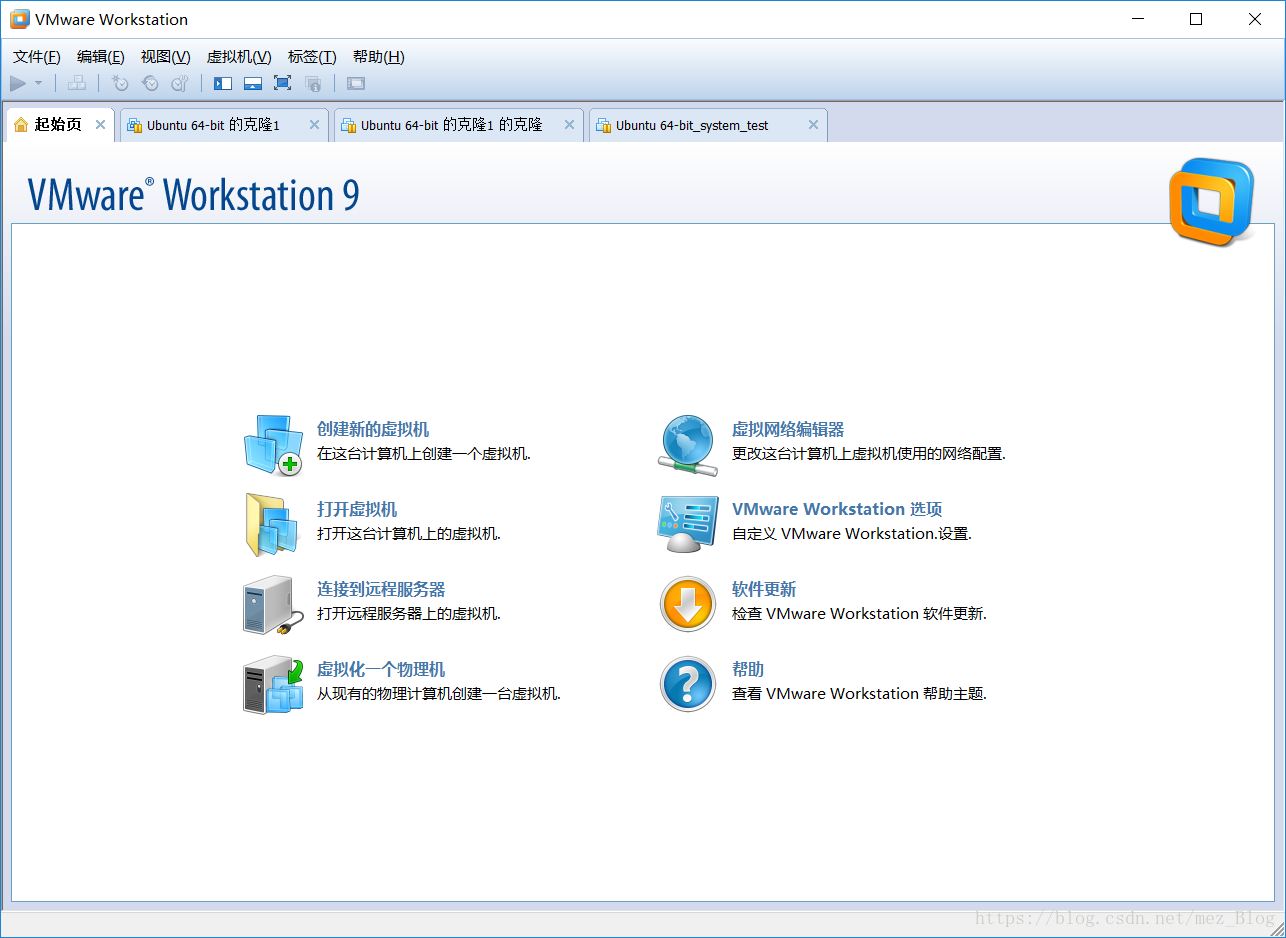Open the 帮助(H) menu
The image size is (1286, 938).
click(379, 57)
